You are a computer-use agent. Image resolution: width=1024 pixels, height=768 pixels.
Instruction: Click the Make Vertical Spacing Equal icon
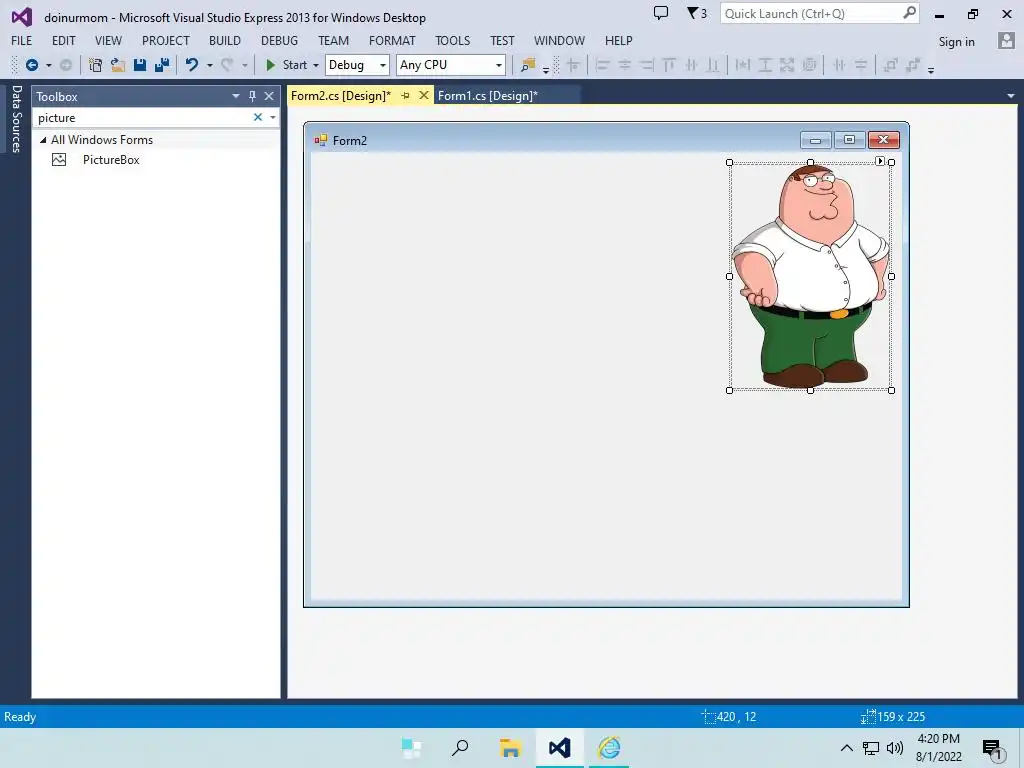click(861, 65)
